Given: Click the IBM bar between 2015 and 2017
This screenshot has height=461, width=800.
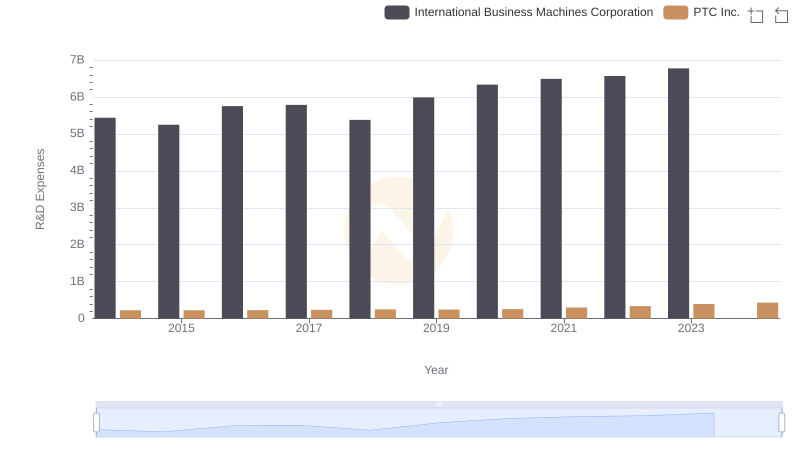Looking at the screenshot, I should [x=232, y=212].
